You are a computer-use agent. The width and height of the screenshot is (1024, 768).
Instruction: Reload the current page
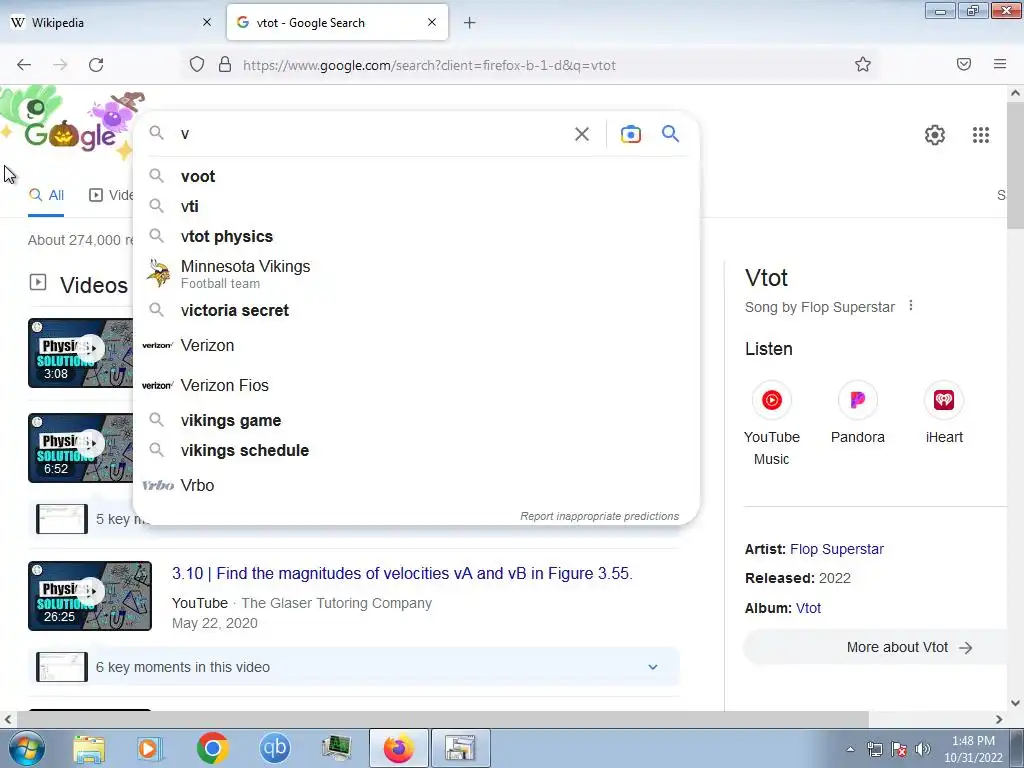[x=96, y=65]
